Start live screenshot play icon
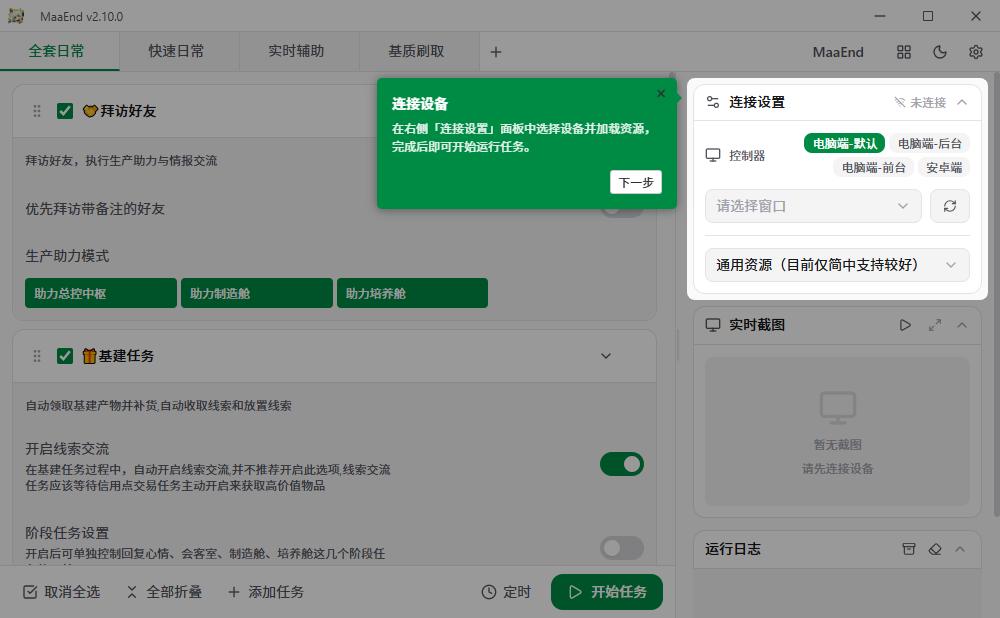This screenshot has width=1000, height=618. [905, 325]
